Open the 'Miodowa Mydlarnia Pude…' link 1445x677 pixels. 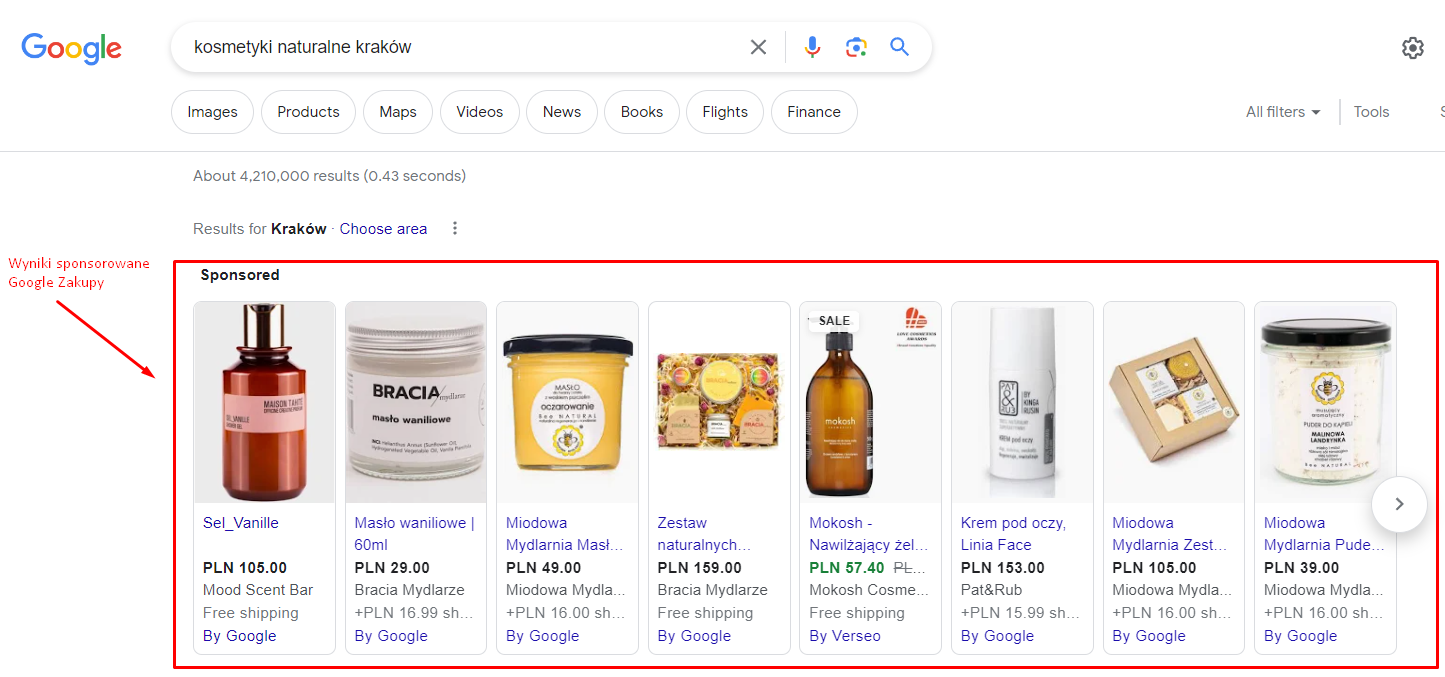1324,534
